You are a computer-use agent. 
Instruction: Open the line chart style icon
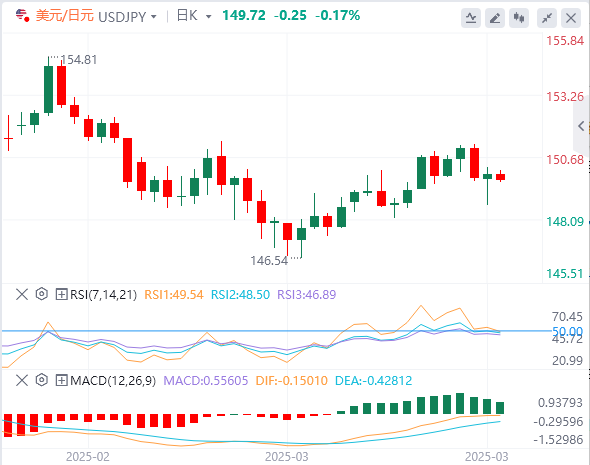click(471, 18)
